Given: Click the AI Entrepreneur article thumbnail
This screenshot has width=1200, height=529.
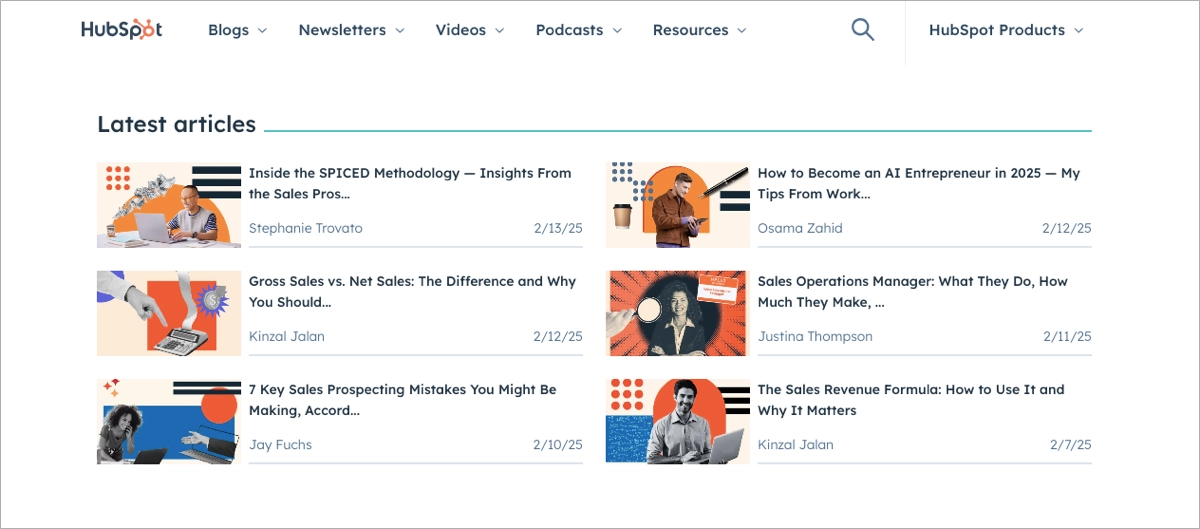Looking at the screenshot, I should (x=677, y=205).
